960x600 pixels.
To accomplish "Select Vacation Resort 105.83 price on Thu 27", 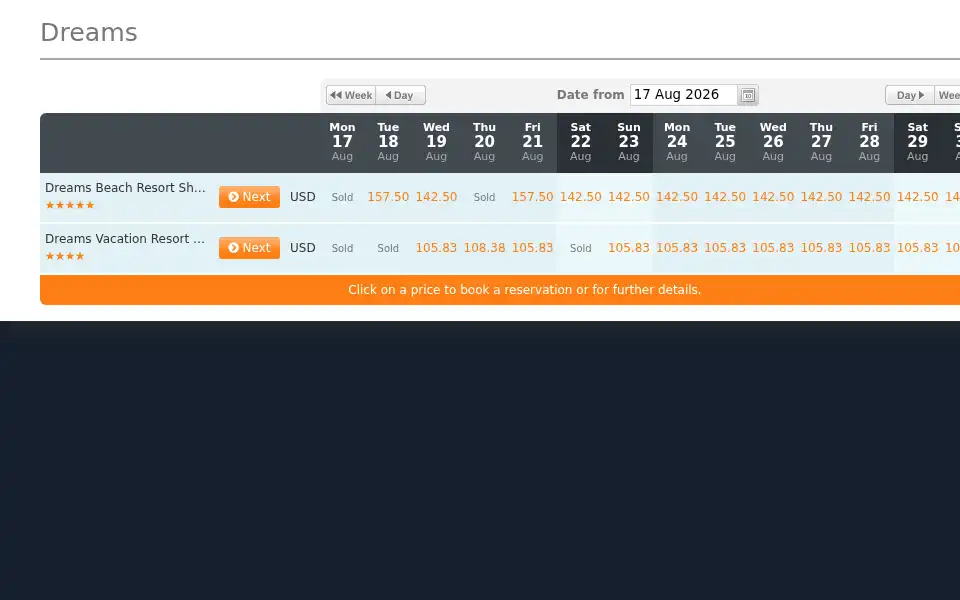I will 821,247.
